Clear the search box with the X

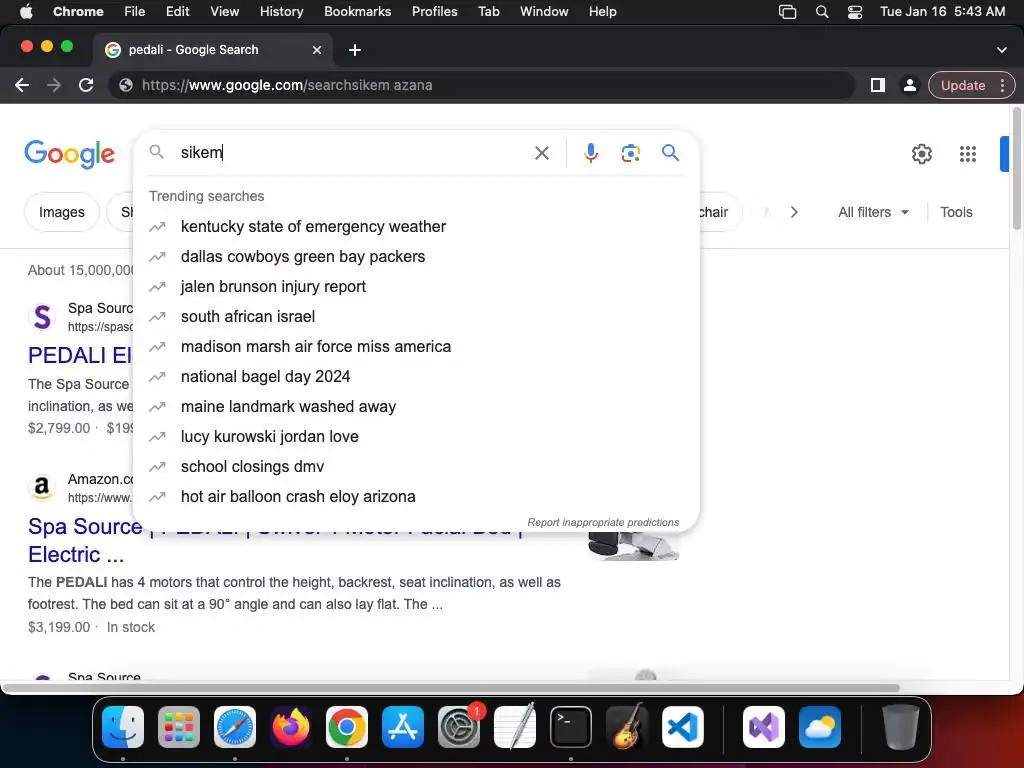(x=541, y=153)
